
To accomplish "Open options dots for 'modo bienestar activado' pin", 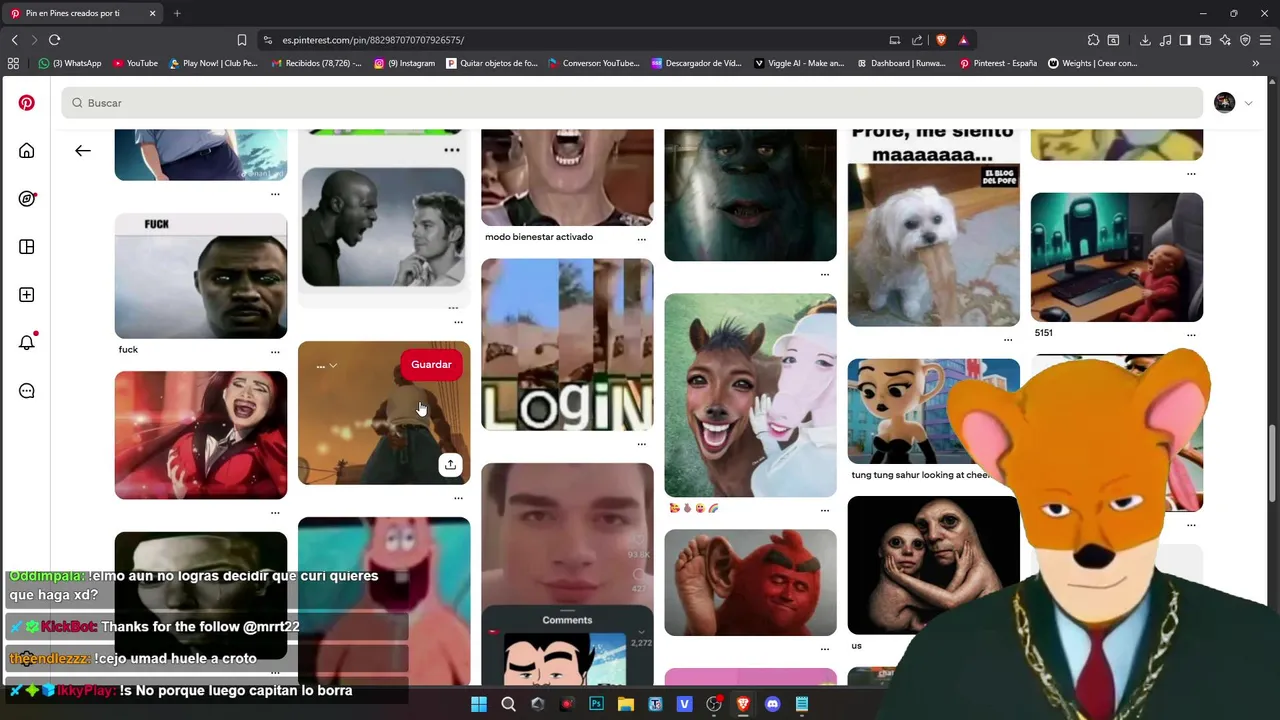I will click(x=642, y=239).
